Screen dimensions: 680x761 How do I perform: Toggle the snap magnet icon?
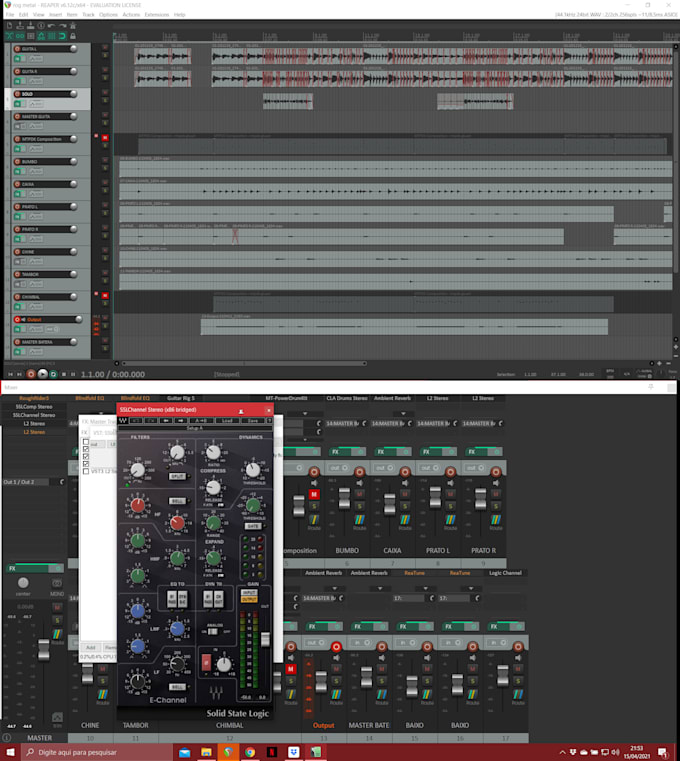(62, 36)
